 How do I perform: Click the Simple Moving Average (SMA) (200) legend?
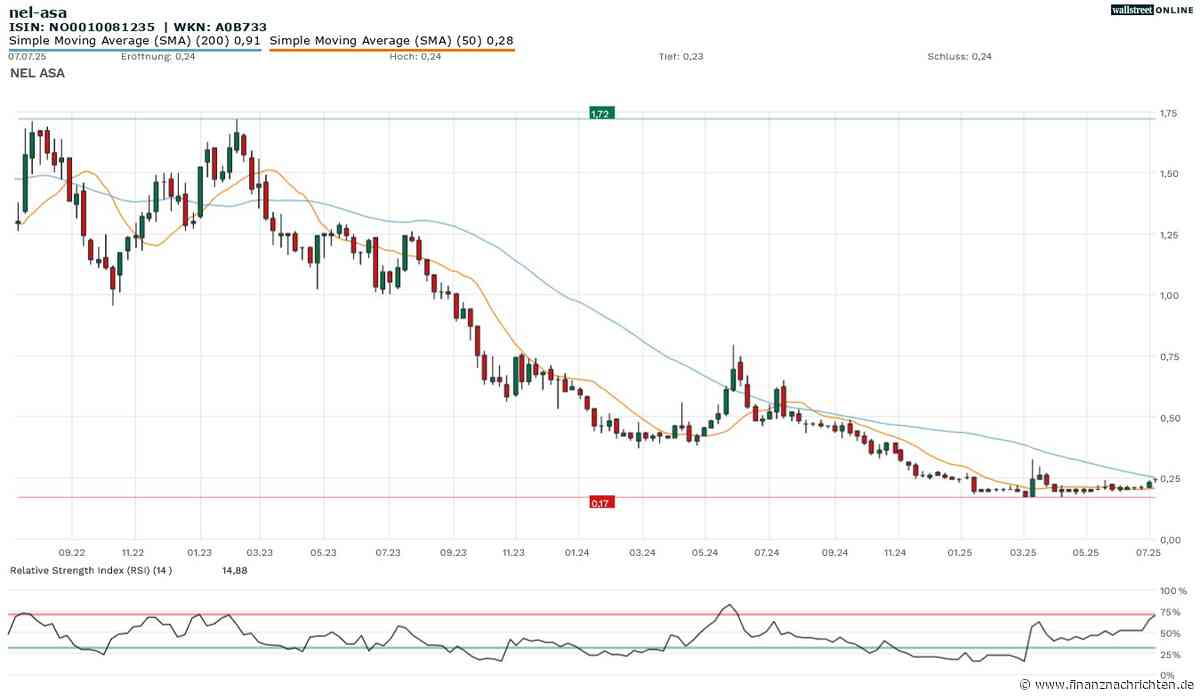136,41
